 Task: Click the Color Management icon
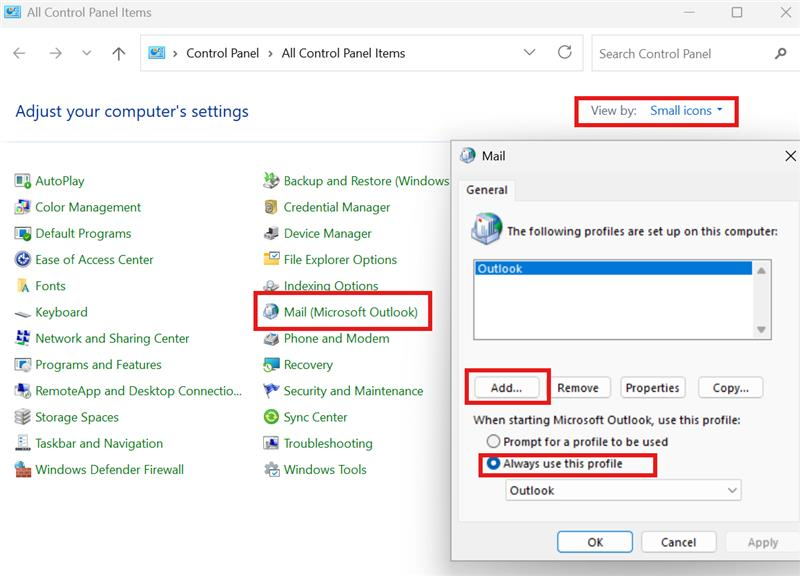click(22, 207)
